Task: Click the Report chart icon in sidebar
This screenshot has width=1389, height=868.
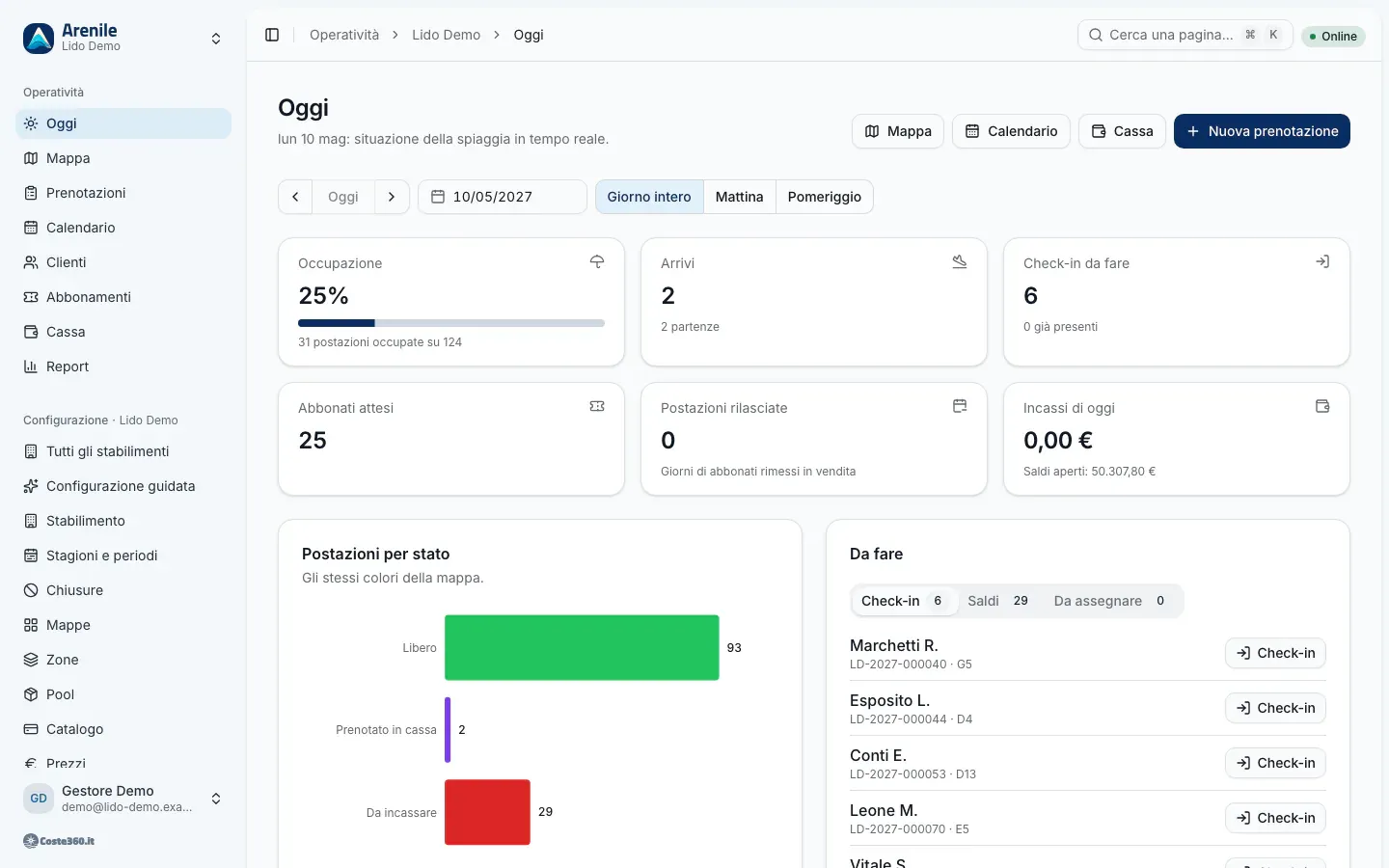Action: (31, 366)
